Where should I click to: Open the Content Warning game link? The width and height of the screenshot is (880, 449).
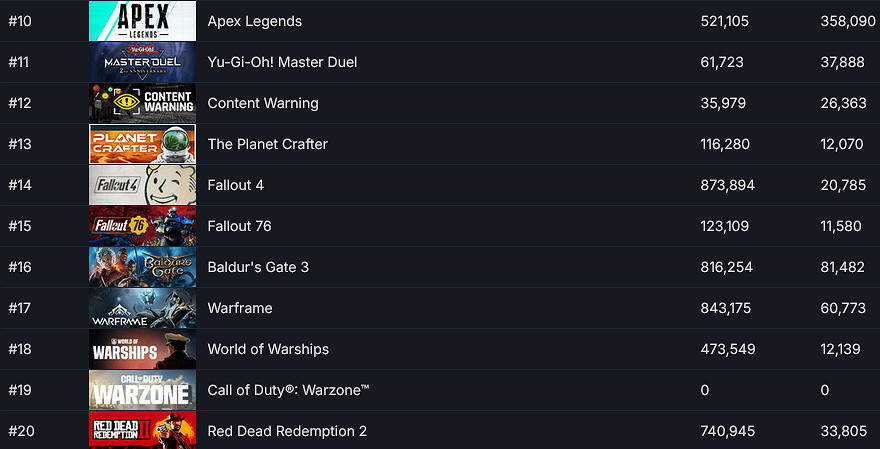coord(263,103)
